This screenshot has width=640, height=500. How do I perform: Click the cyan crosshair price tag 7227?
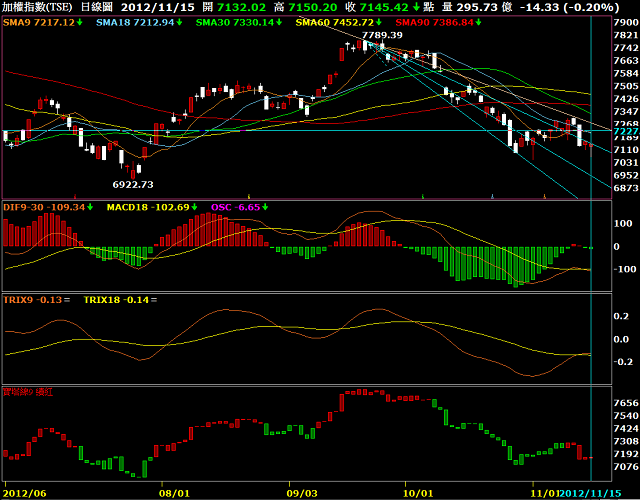point(626,131)
